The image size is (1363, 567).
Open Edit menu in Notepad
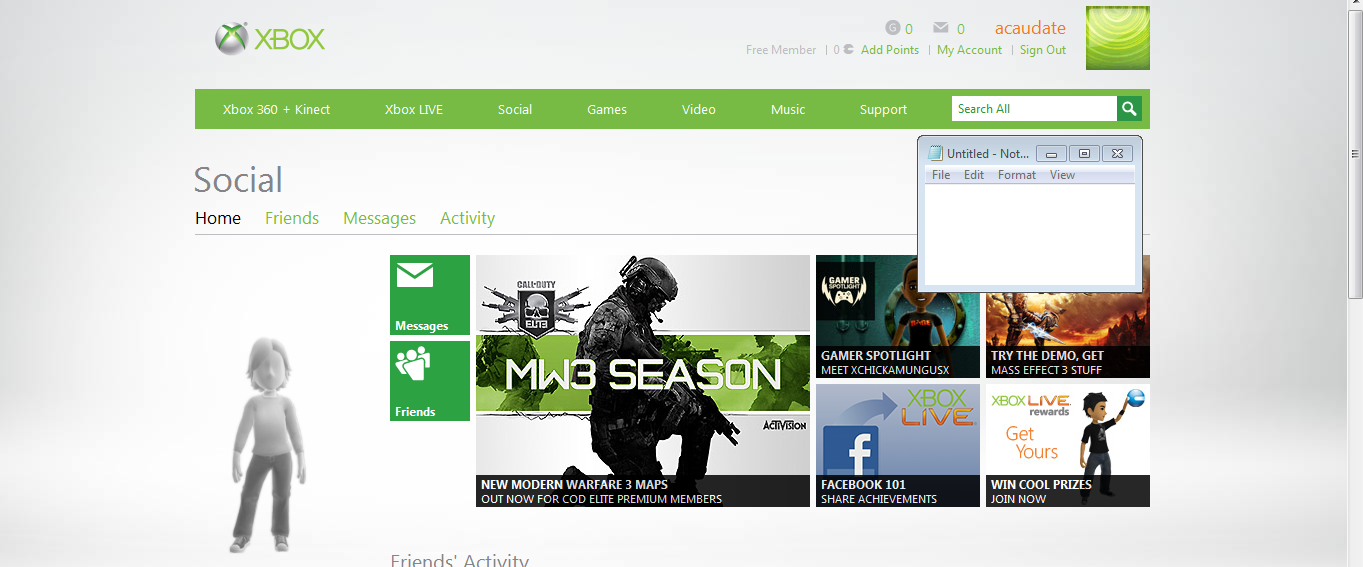tap(974, 175)
